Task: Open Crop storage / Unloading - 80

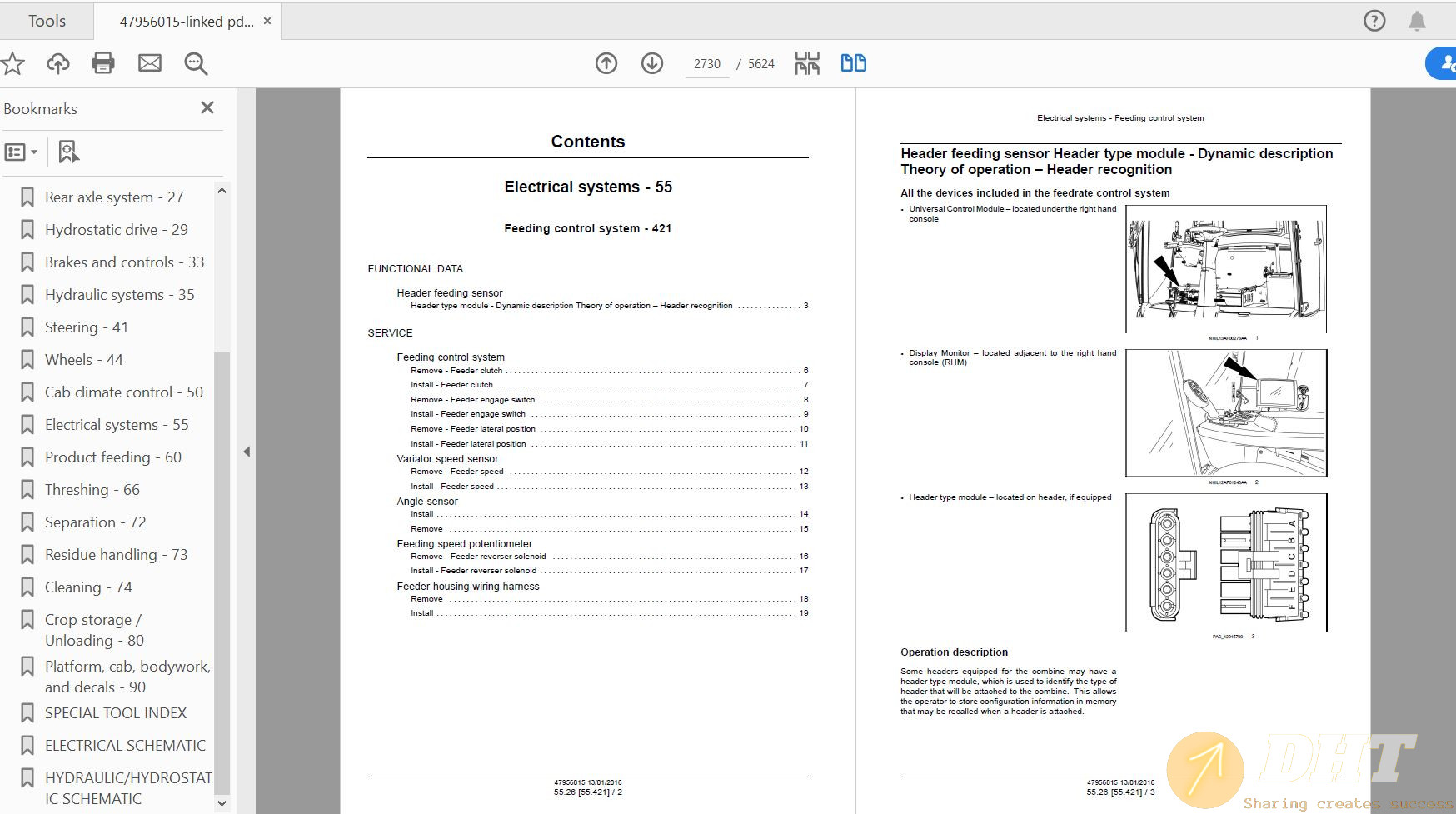Action: (x=94, y=630)
